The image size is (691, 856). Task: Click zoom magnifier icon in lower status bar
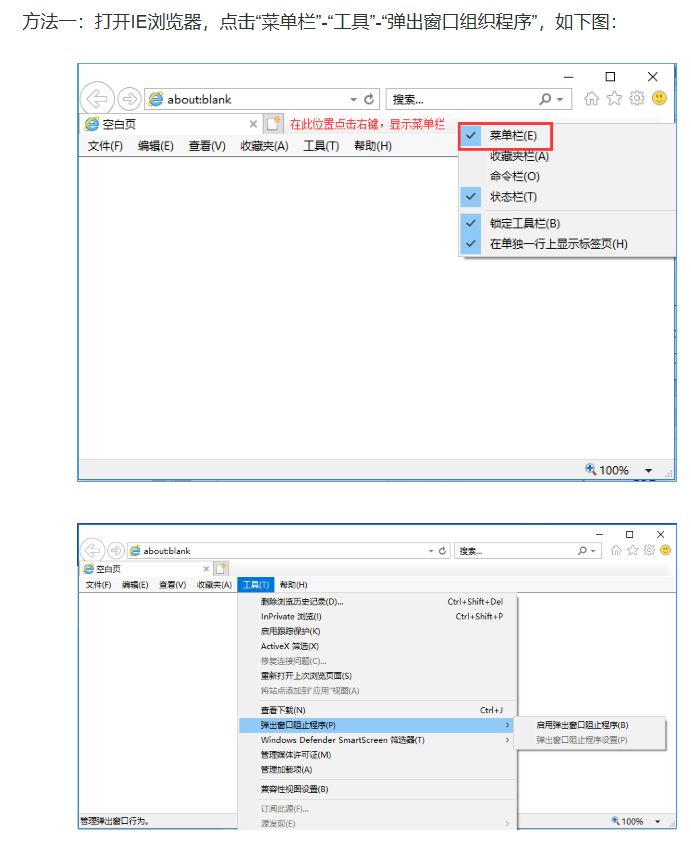(615, 820)
